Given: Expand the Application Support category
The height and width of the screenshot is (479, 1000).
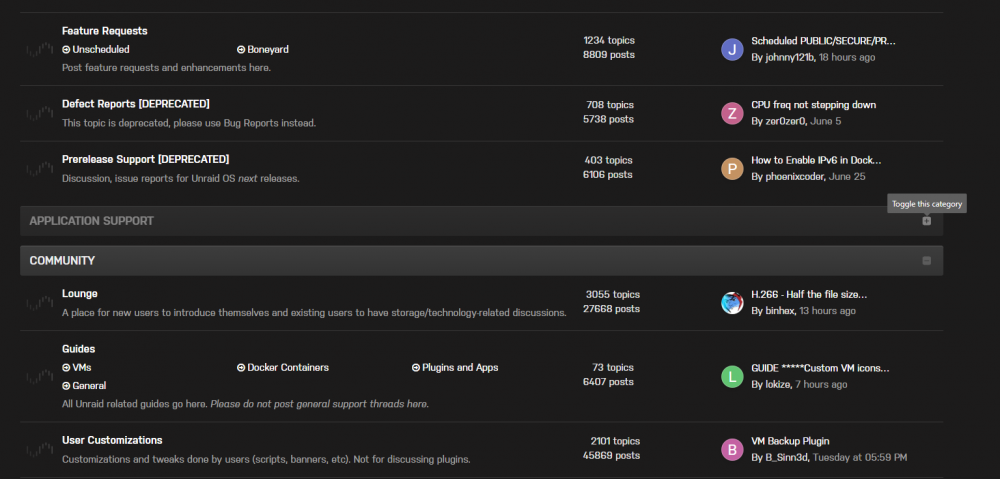Looking at the screenshot, I should pyautogui.click(x=927, y=221).
